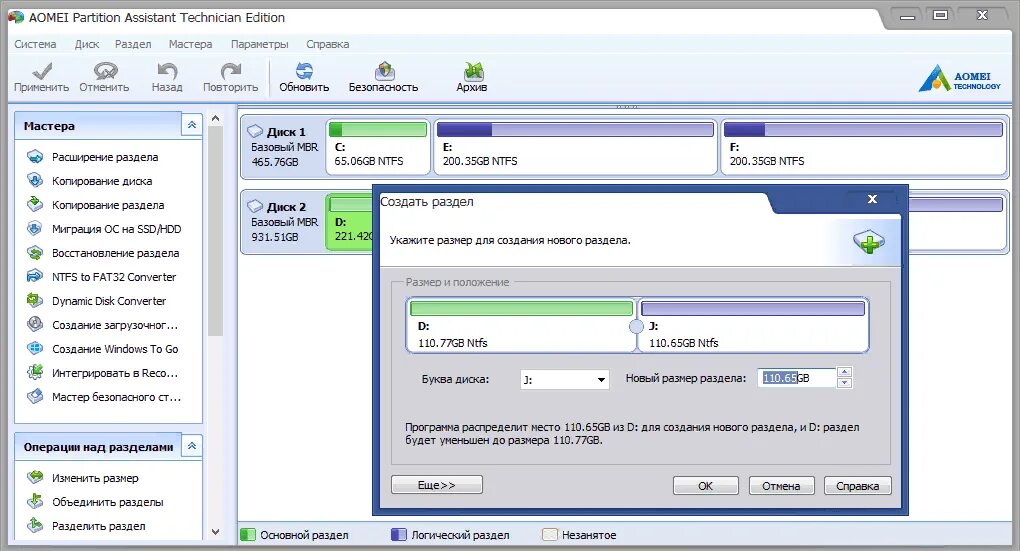The width and height of the screenshot is (1020, 551).
Task: Click the Миграция ОС на SSD/HDD icon
Action: (34, 229)
